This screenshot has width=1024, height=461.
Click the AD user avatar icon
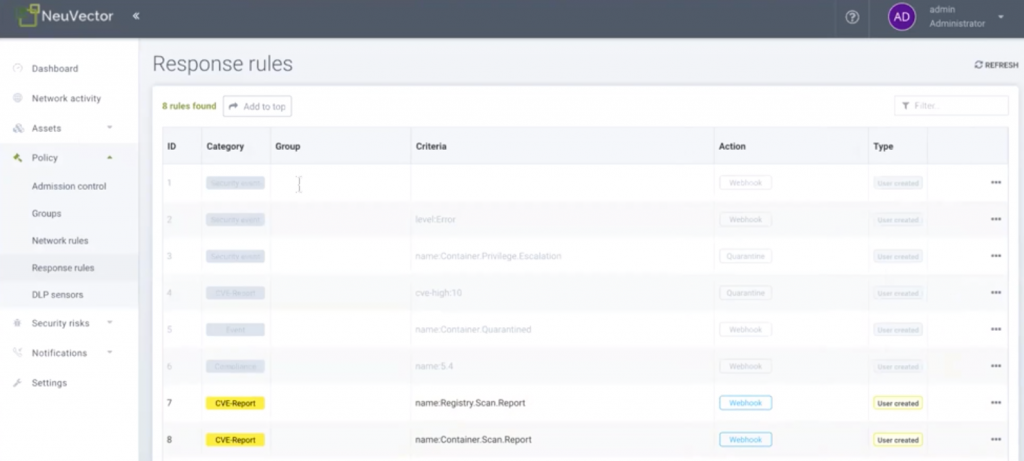[x=902, y=17]
